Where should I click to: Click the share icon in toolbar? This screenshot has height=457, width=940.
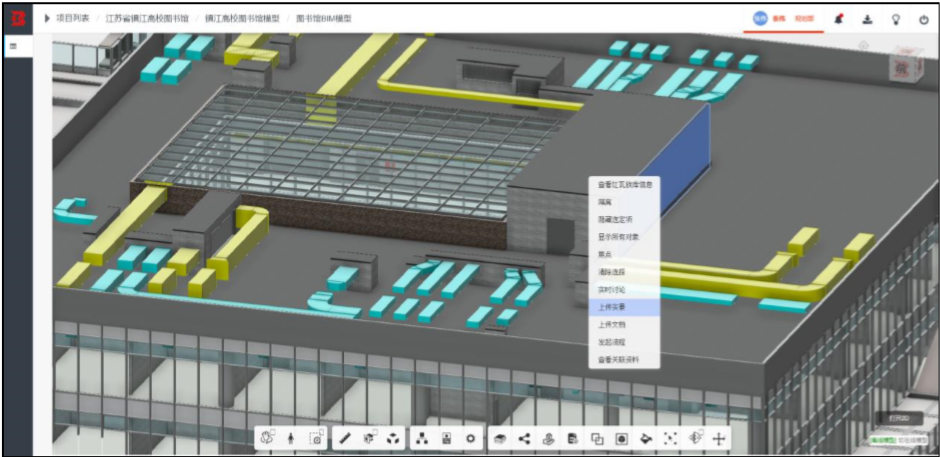coord(524,438)
